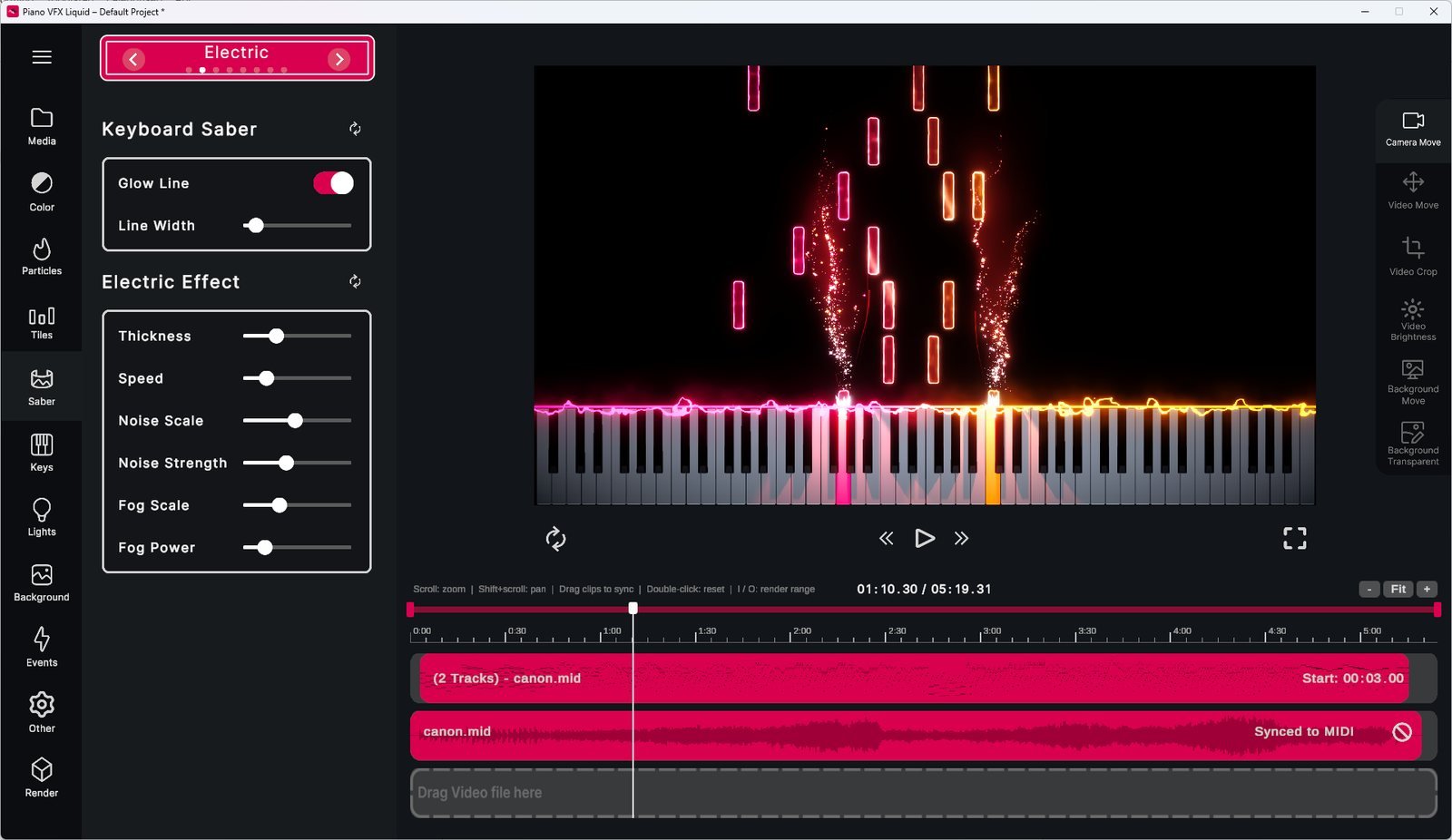Open the Color panel
1452x840 pixels.
pyautogui.click(x=42, y=192)
